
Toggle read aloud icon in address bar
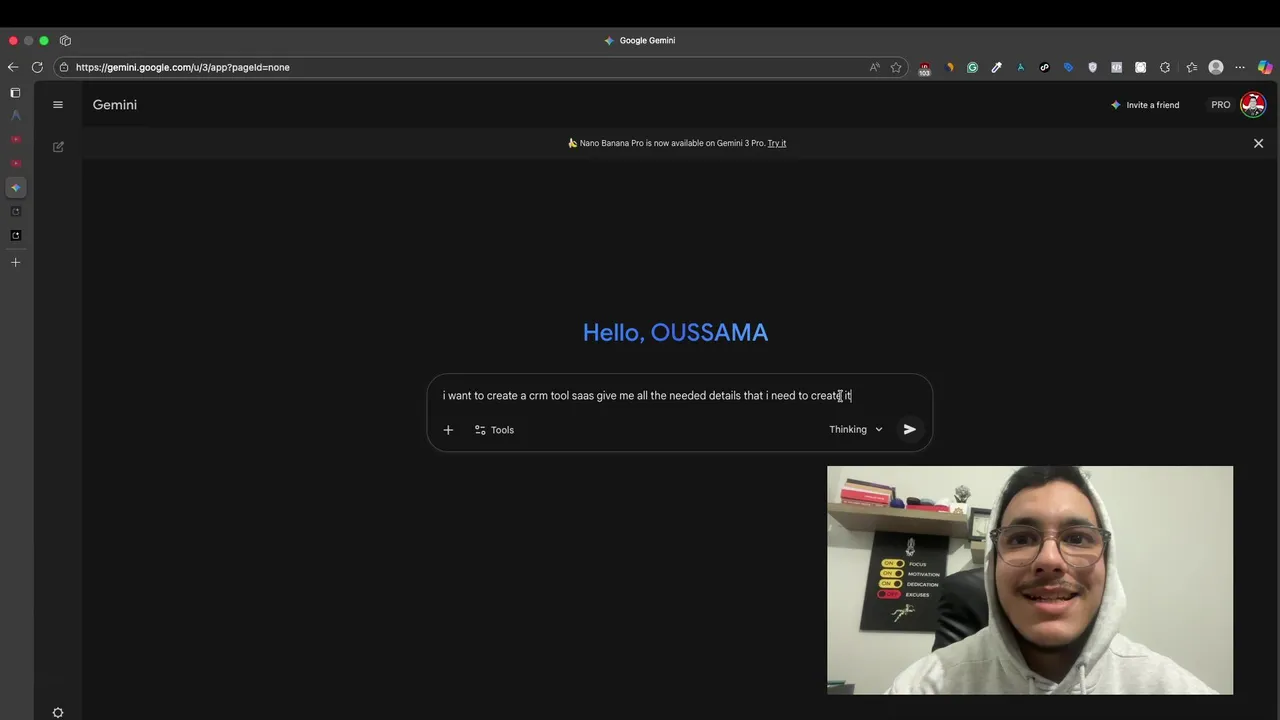[x=875, y=67]
